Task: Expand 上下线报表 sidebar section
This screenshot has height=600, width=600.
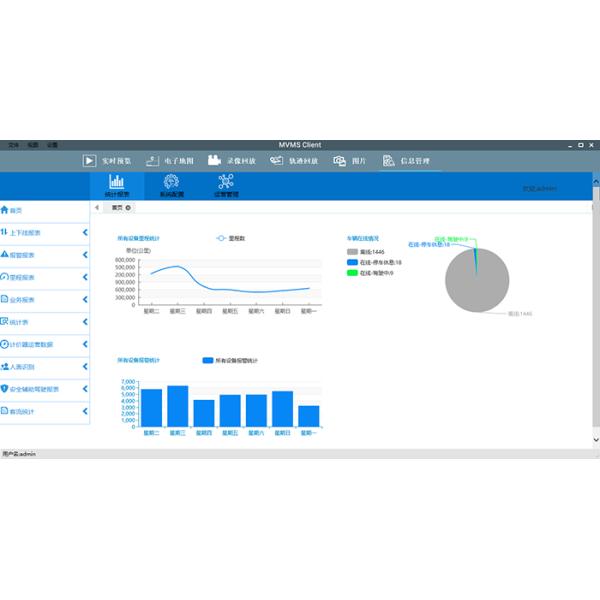Action: (45, 232)
